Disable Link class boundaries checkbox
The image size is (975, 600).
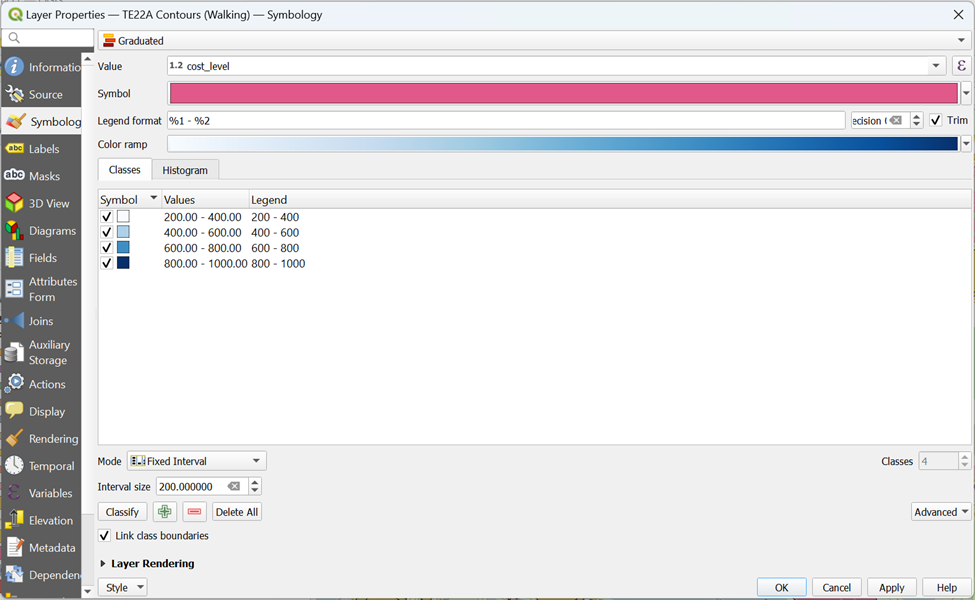pos(105,536)
